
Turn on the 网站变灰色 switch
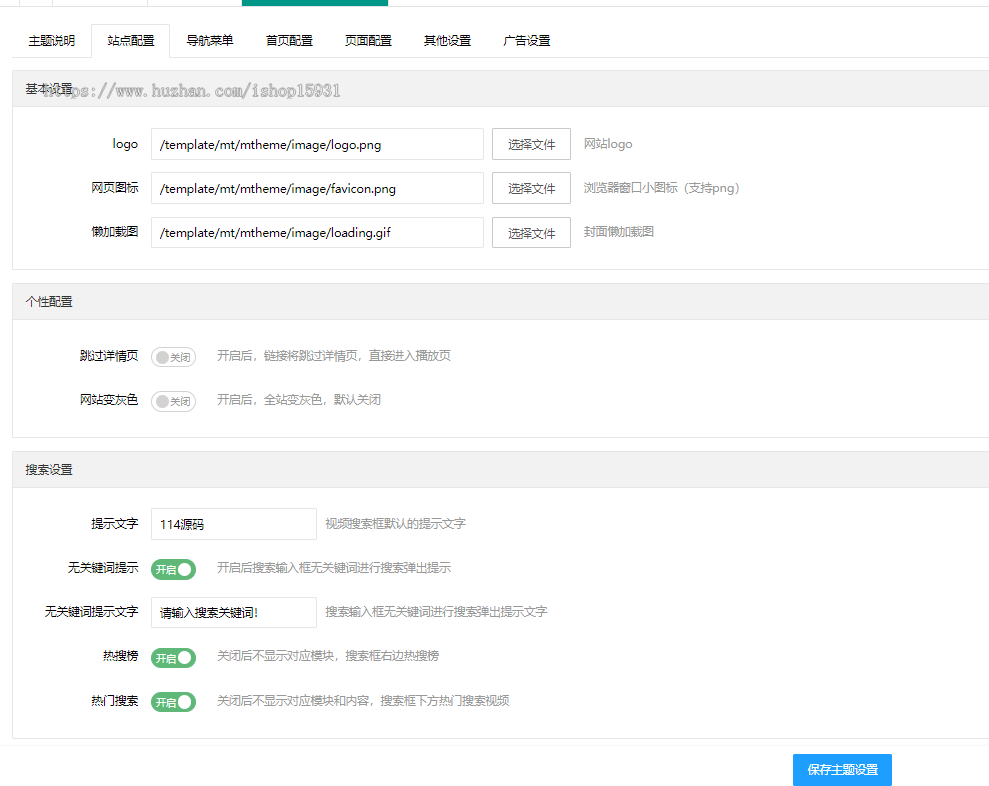[x=173, y=401]
